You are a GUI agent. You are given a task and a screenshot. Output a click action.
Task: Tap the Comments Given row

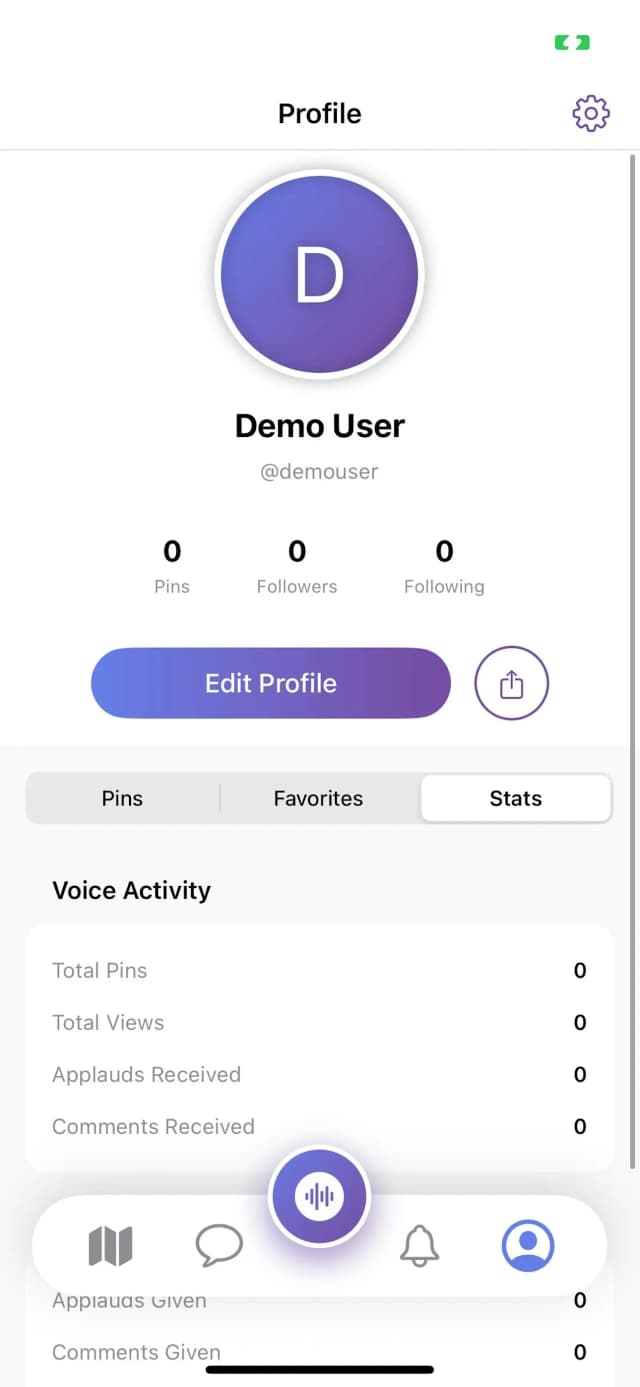click(x=319, y=1351)
